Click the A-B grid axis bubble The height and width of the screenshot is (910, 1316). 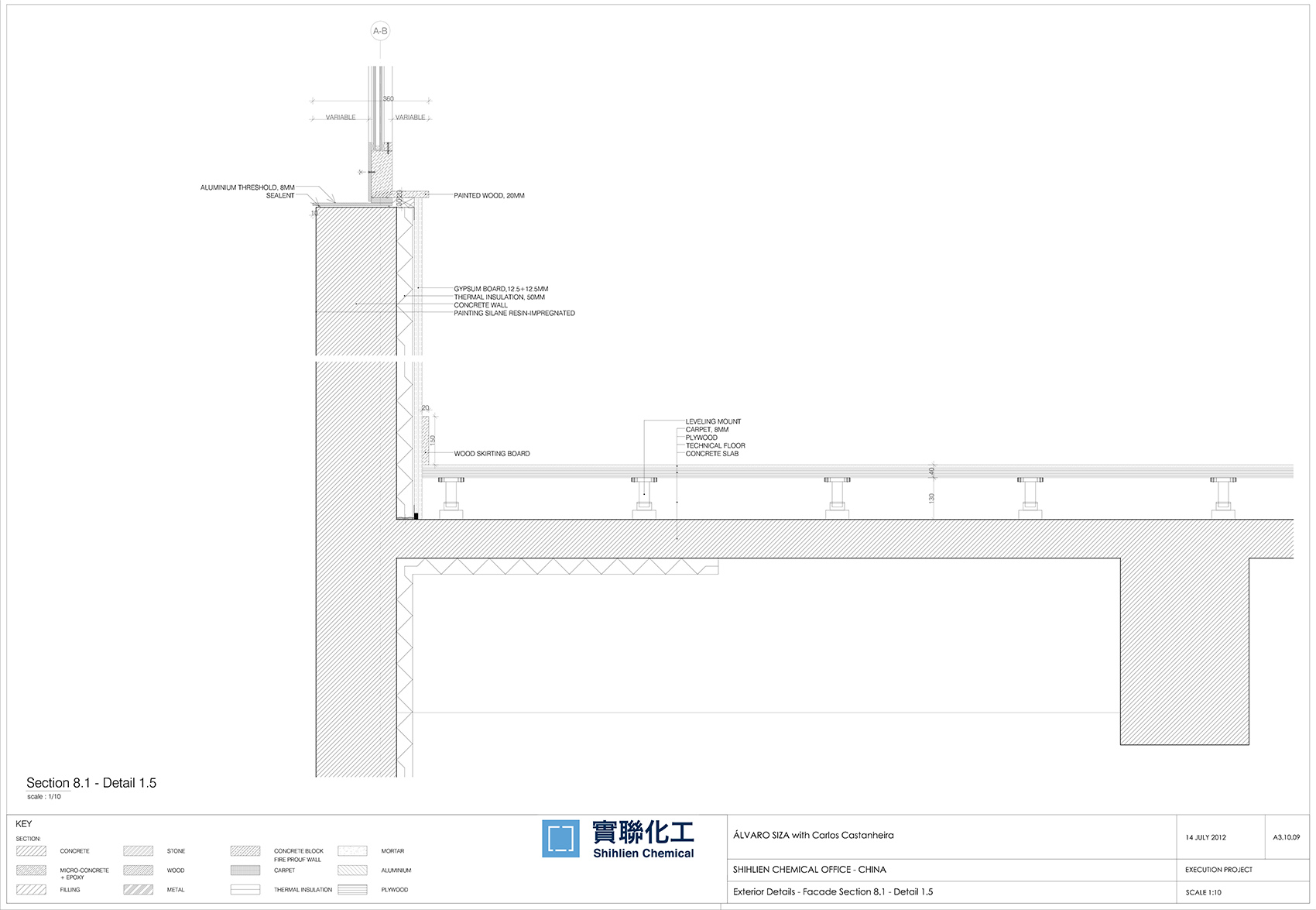(x=380, y=31)
